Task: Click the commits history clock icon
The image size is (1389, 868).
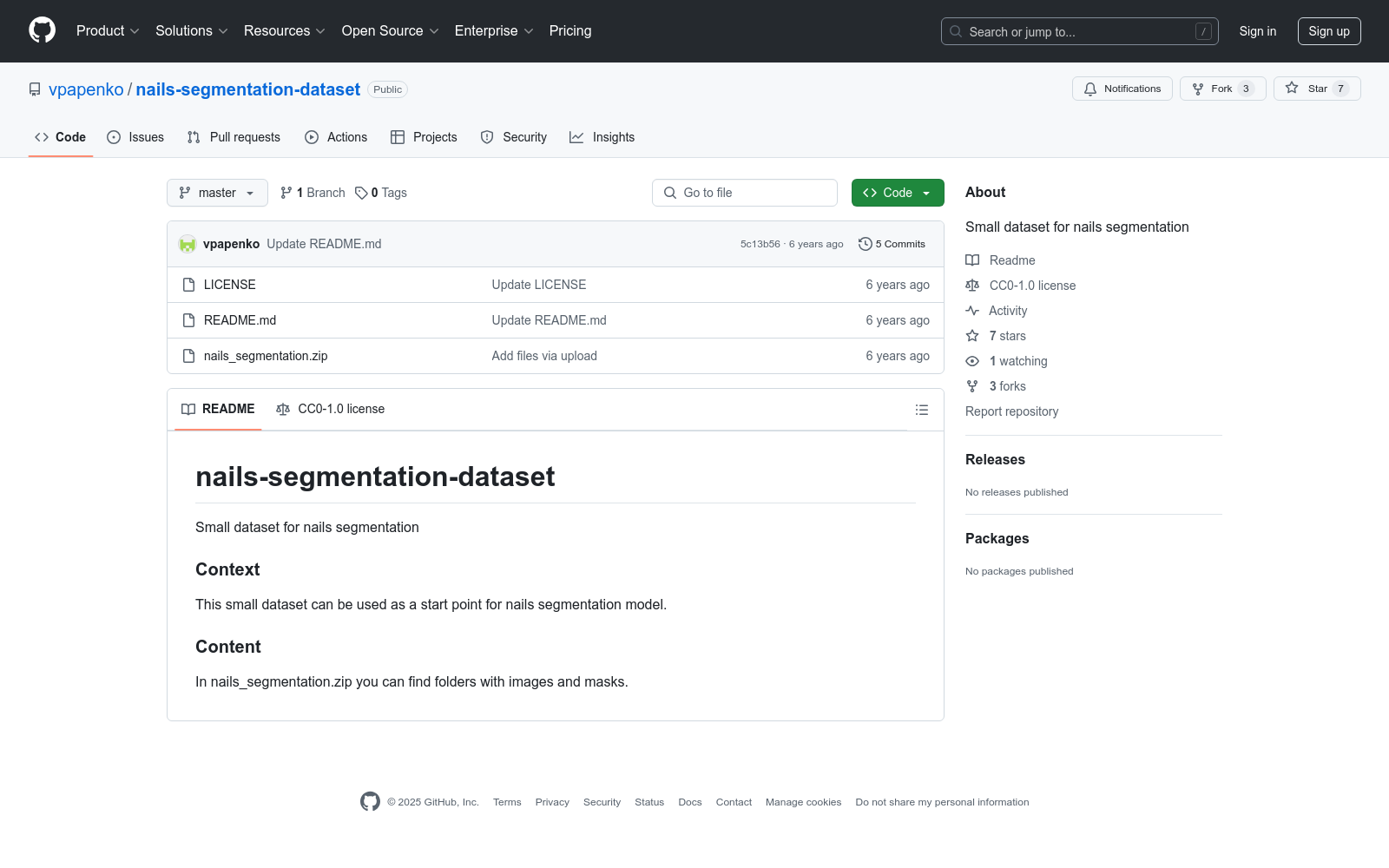Action: coord(865,244)
